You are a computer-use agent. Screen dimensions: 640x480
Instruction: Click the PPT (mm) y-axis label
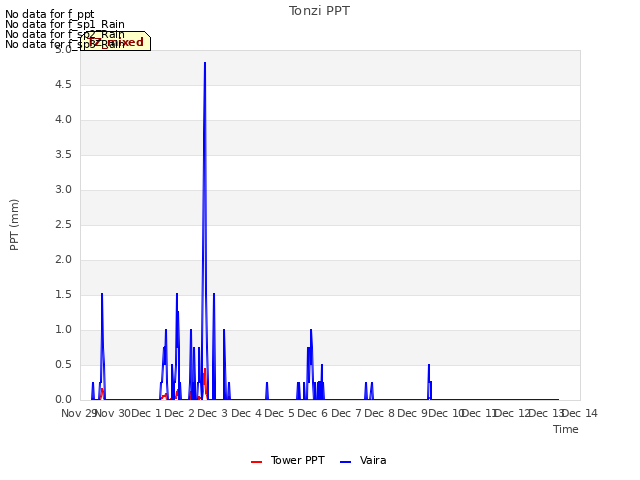coord(14,224)
